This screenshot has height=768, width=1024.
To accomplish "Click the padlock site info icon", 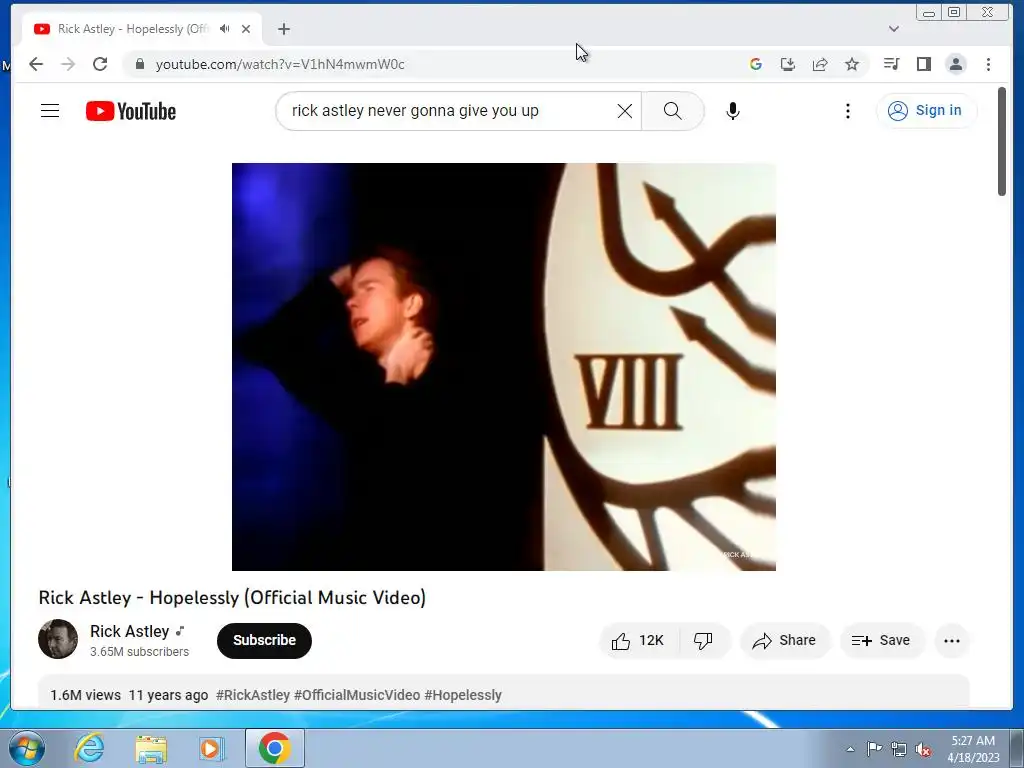I will (x=140, y=64).
